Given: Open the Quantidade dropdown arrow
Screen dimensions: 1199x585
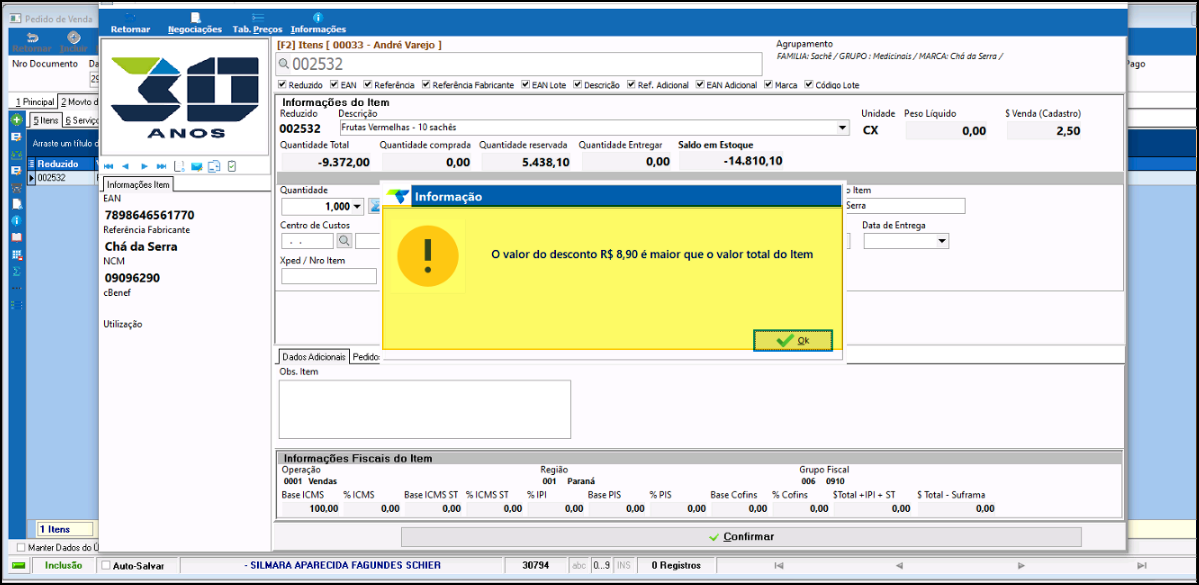Looking at the screenshot, I should (358, 206).
